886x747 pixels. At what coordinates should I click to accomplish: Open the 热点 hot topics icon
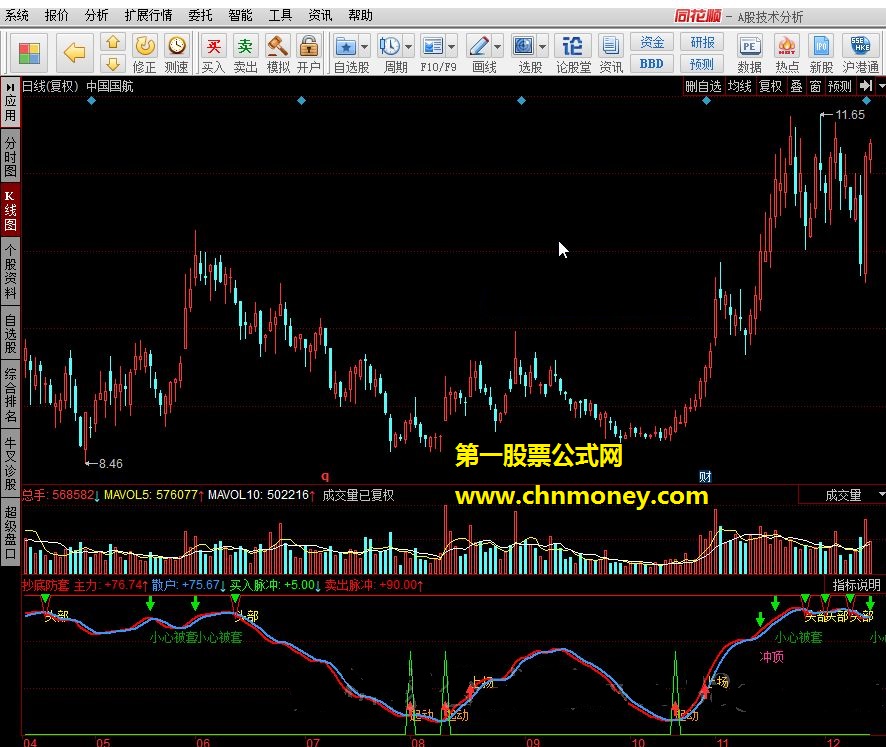point(787,54)
